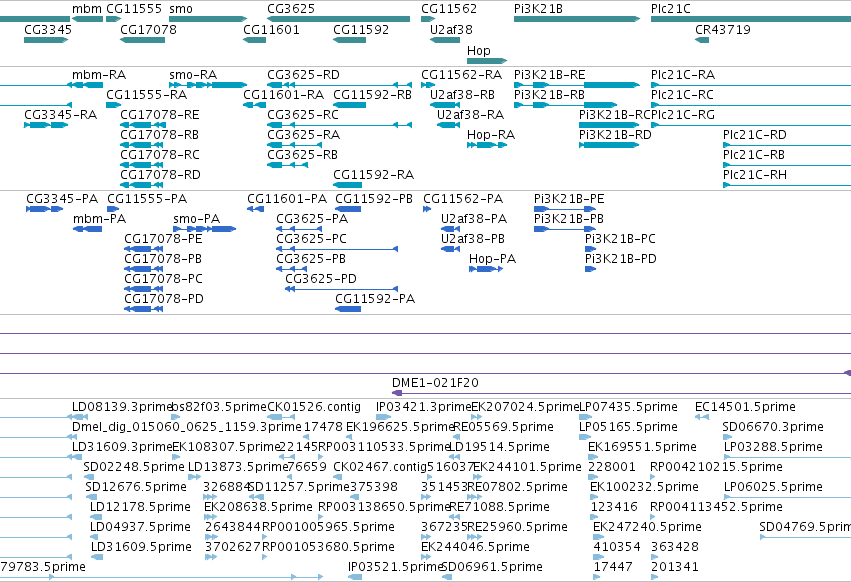Select the U2af38 gene label
The image size is (851, 582).
click(x=451, y=30)
